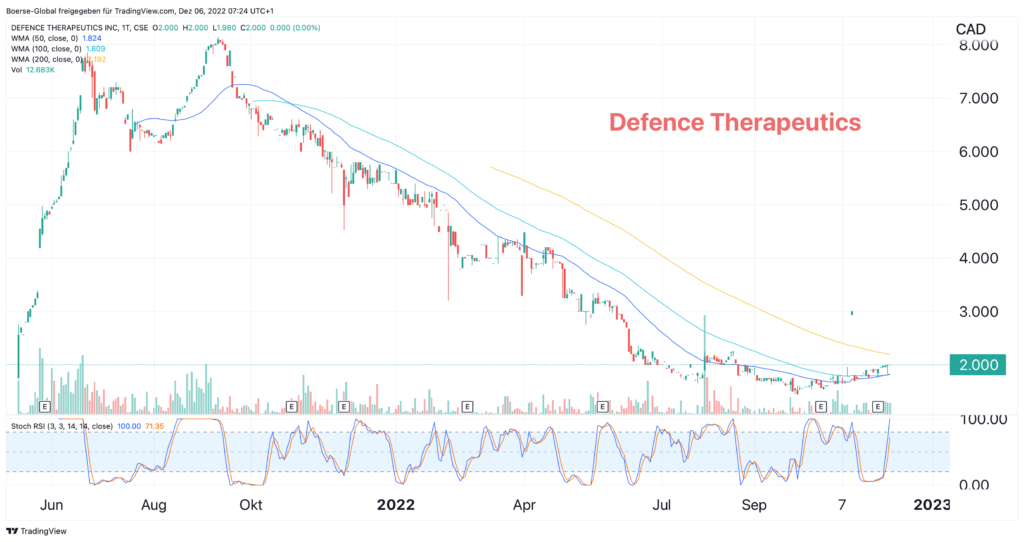
Task: Click the red Defence Therapeutics title text
Action: pos(735,123)
